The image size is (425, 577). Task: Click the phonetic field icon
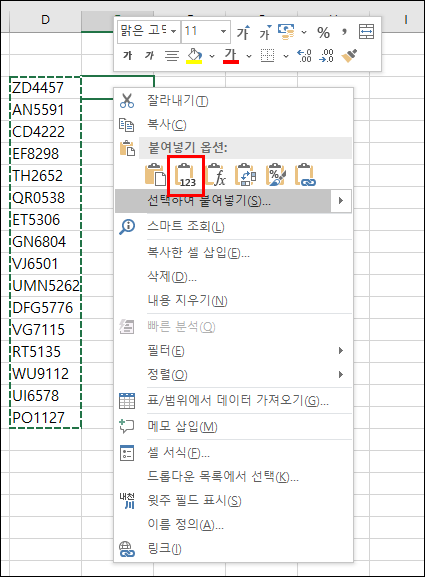(127, 501)
